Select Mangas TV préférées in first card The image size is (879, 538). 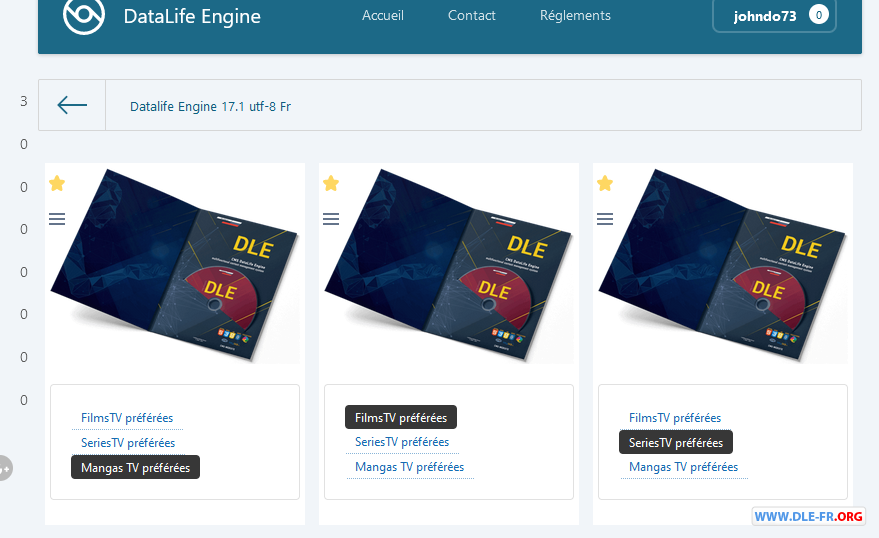[135, 467]
